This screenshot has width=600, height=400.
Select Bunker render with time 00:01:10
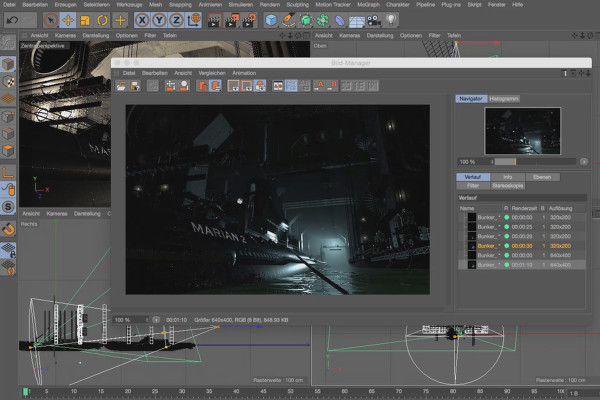pos(522,265)
